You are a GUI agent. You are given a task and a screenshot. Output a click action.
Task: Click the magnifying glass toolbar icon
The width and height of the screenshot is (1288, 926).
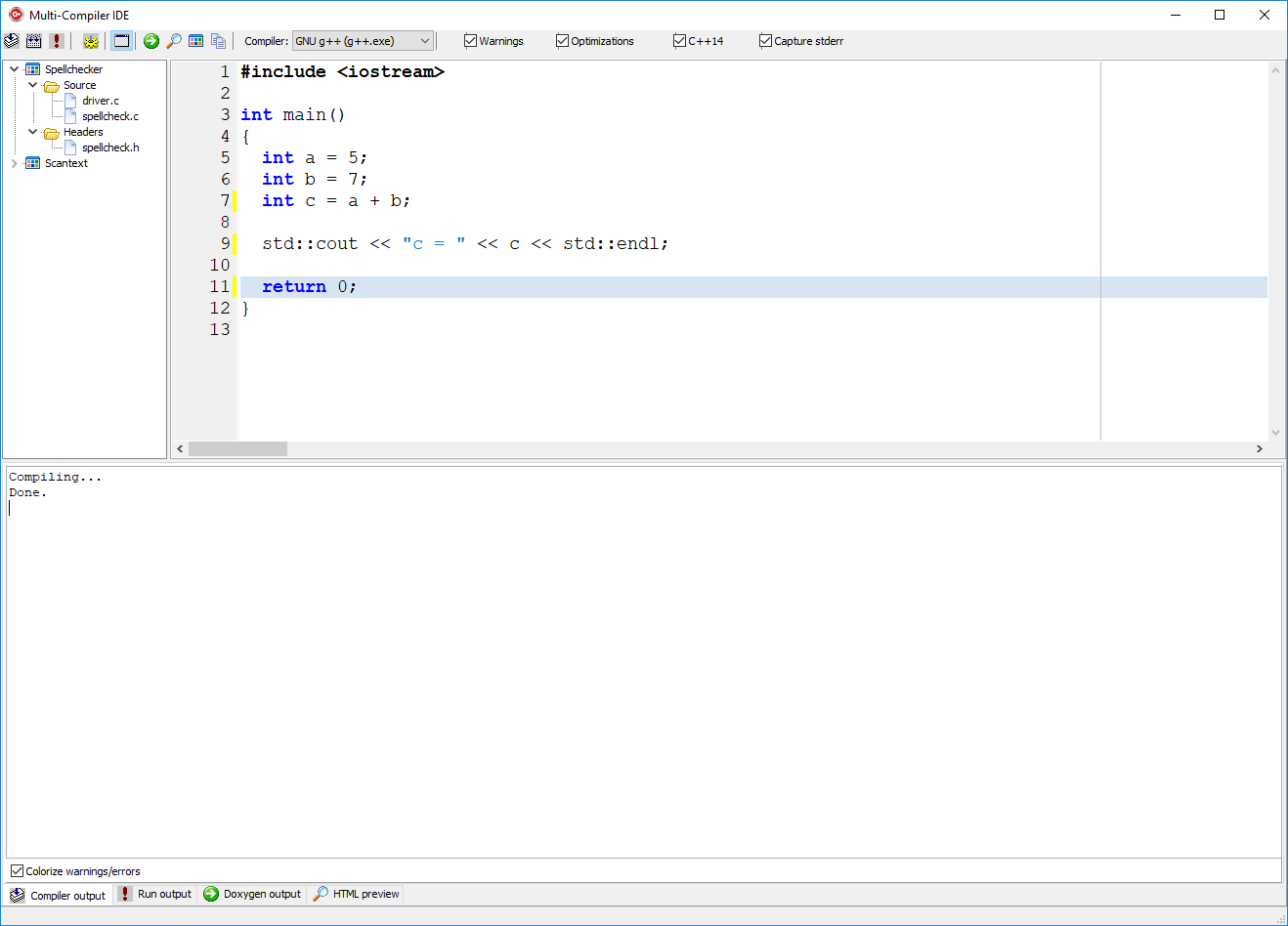pyautogui.click(x=174, y=41)
